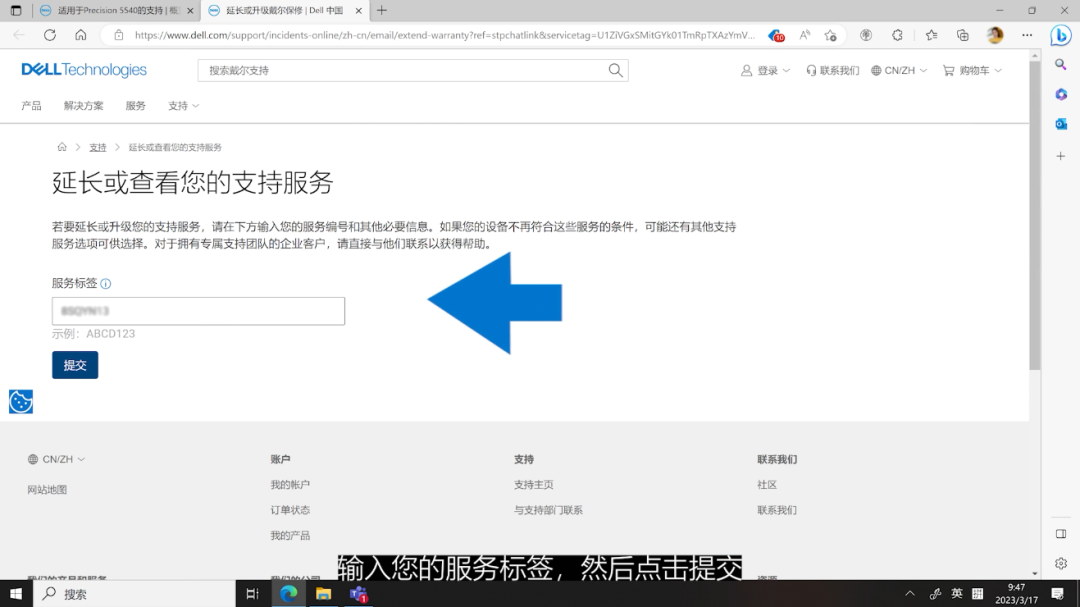The image size is (1080, 607).
Task: Click the info icon beside 服务标签
Action: click(105, 283)
